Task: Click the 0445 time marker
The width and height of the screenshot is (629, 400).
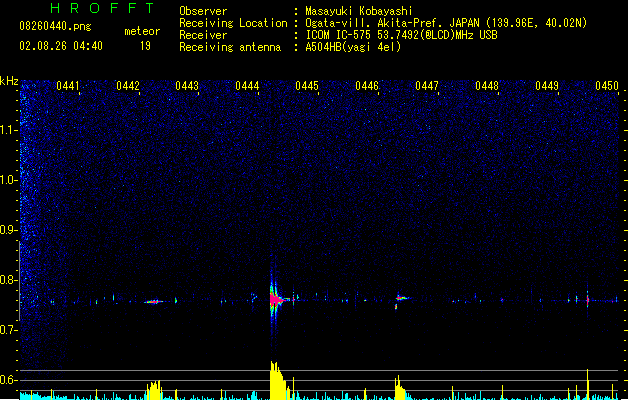Action: [x=307, y=86]
